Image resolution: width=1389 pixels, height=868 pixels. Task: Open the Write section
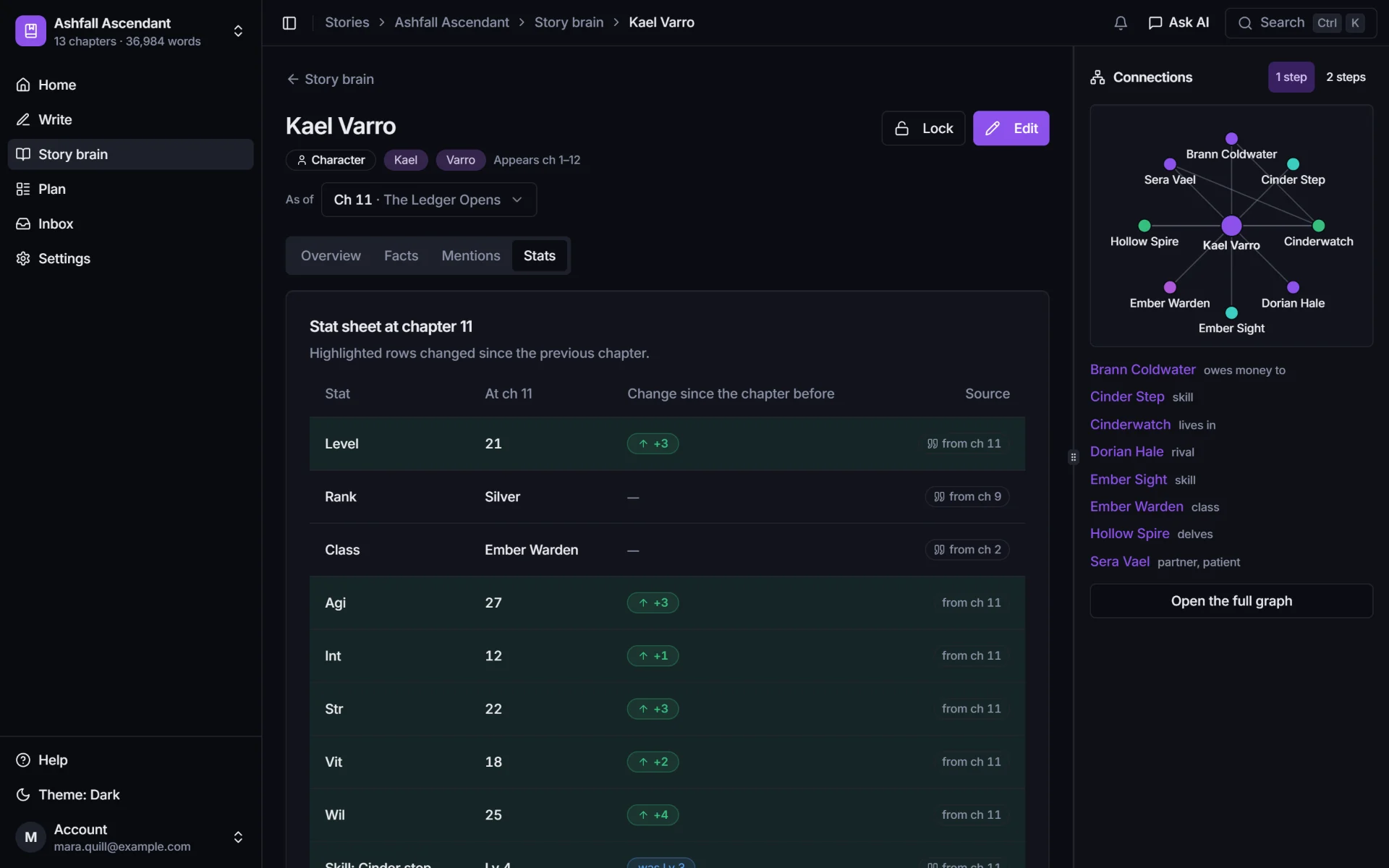pos(130,119)
